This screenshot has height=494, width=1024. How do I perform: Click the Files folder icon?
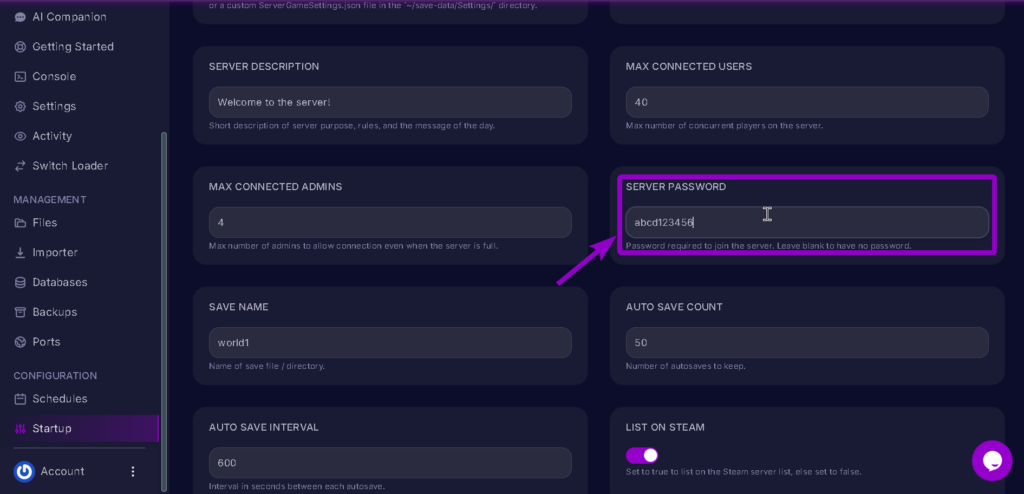coord(21,223)
